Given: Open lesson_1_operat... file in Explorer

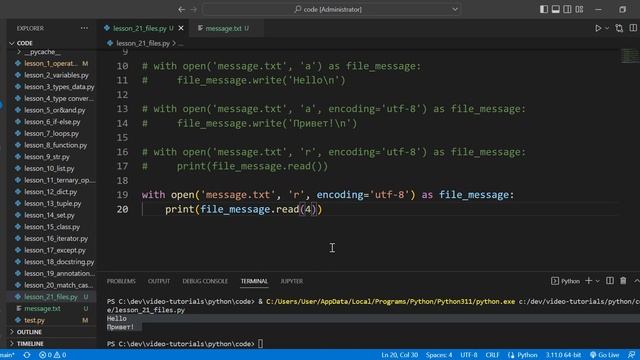Looking at the screenshot, I should (51, 63).
